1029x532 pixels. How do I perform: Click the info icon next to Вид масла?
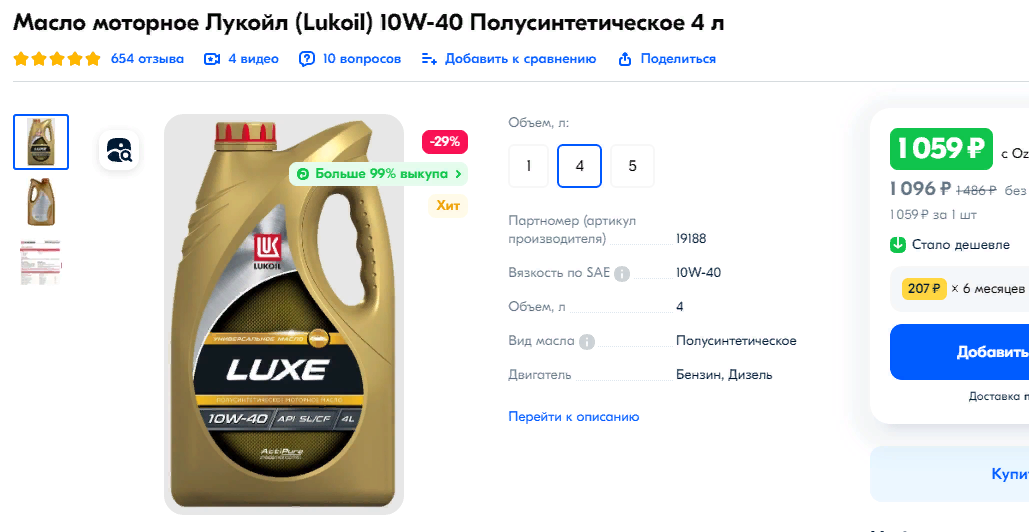tap(587, 342)
